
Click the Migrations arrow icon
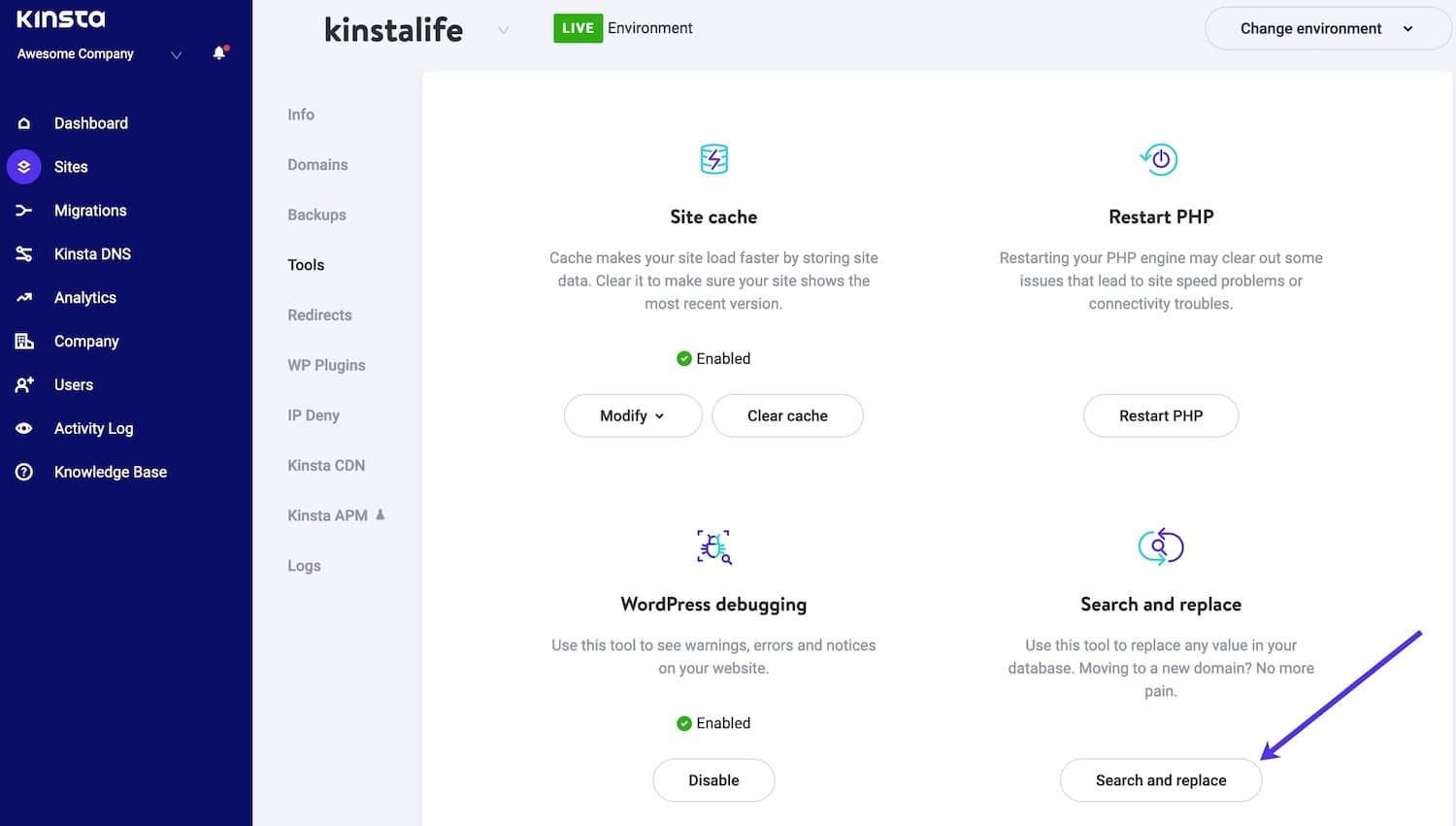(24, 211)
